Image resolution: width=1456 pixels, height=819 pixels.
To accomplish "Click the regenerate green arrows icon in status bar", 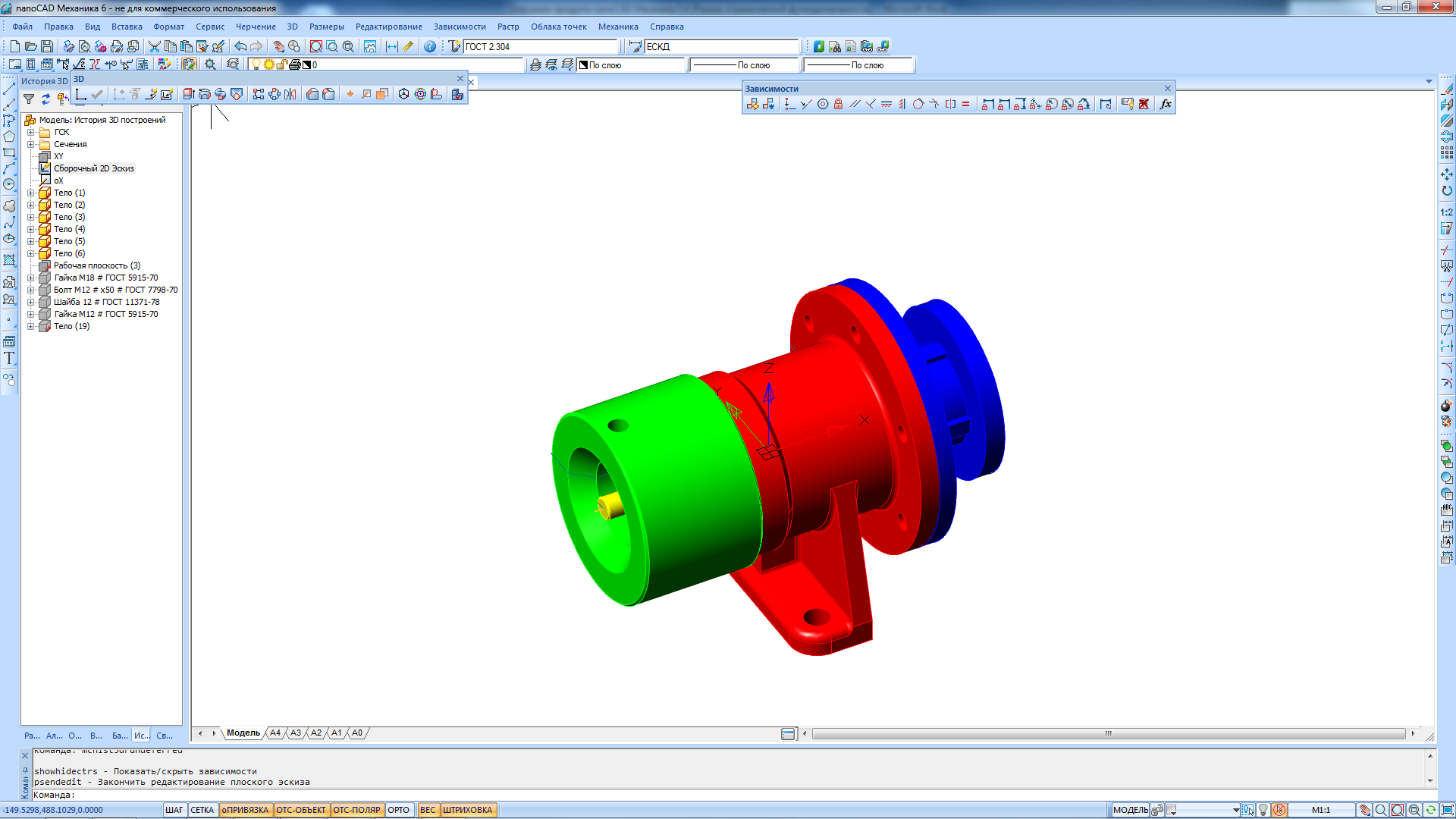I will [1430, 810].
